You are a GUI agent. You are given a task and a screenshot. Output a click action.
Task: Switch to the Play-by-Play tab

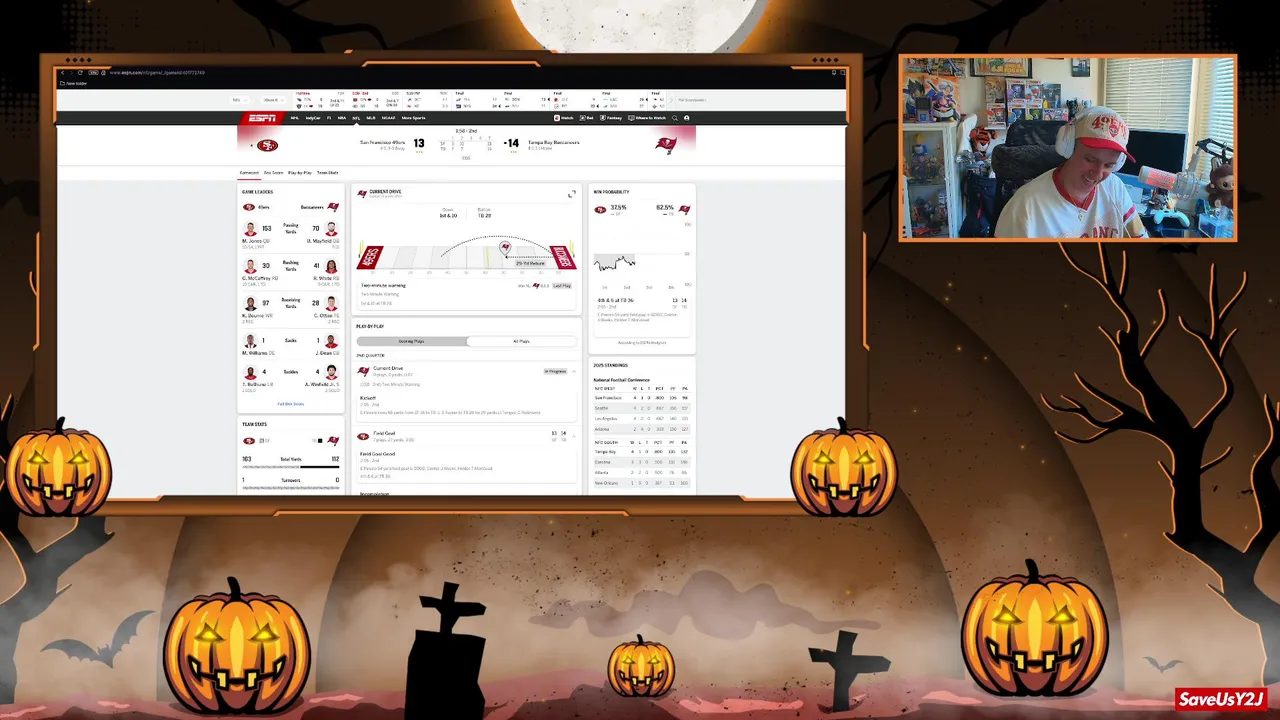300,172
